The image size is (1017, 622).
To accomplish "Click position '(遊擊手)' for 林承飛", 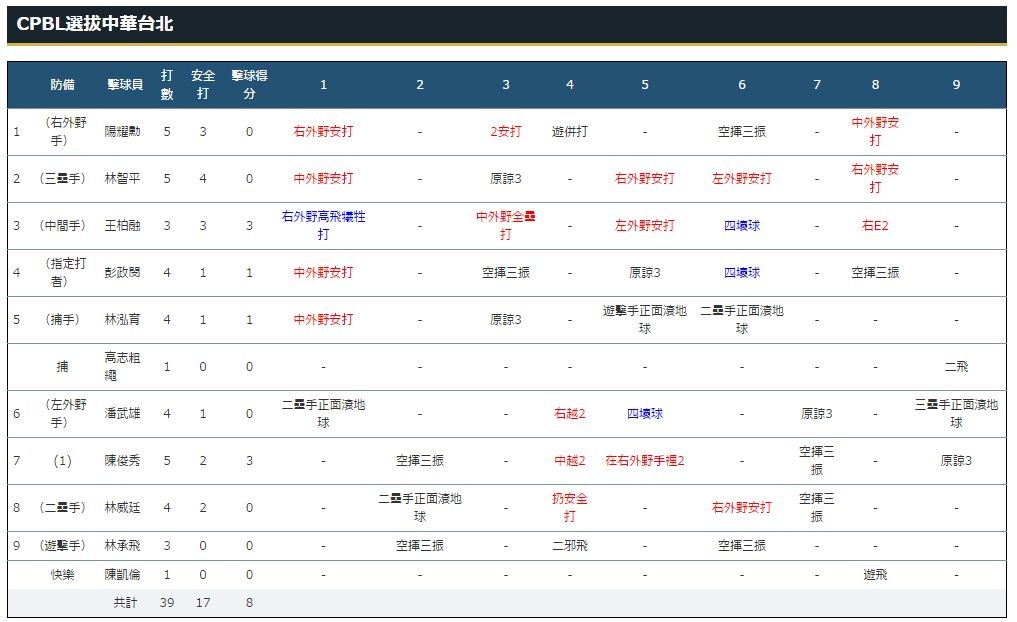I will pos(62,545).
